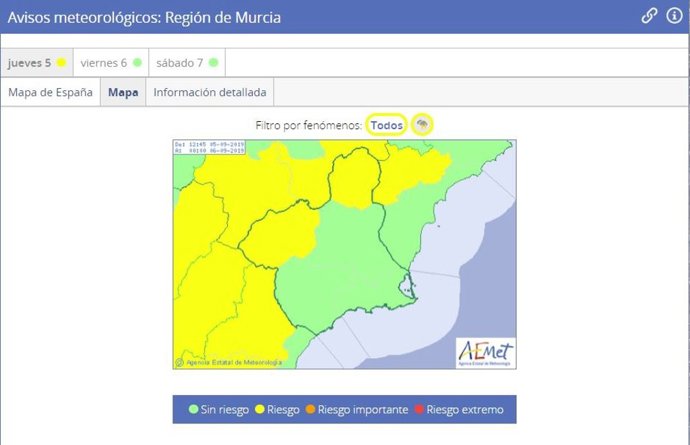Click the Riesgo importante legend label
The height and width of the screenshot is (445, 690).
tap(363, 410)
